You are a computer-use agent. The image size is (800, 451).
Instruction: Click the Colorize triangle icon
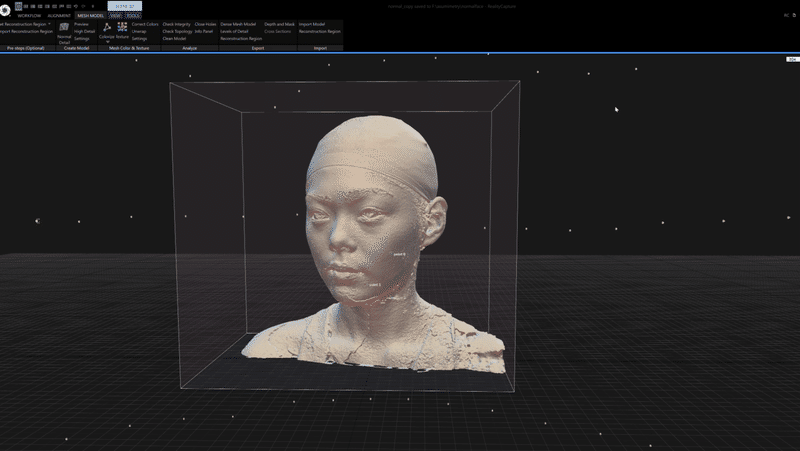pos(107,27)
